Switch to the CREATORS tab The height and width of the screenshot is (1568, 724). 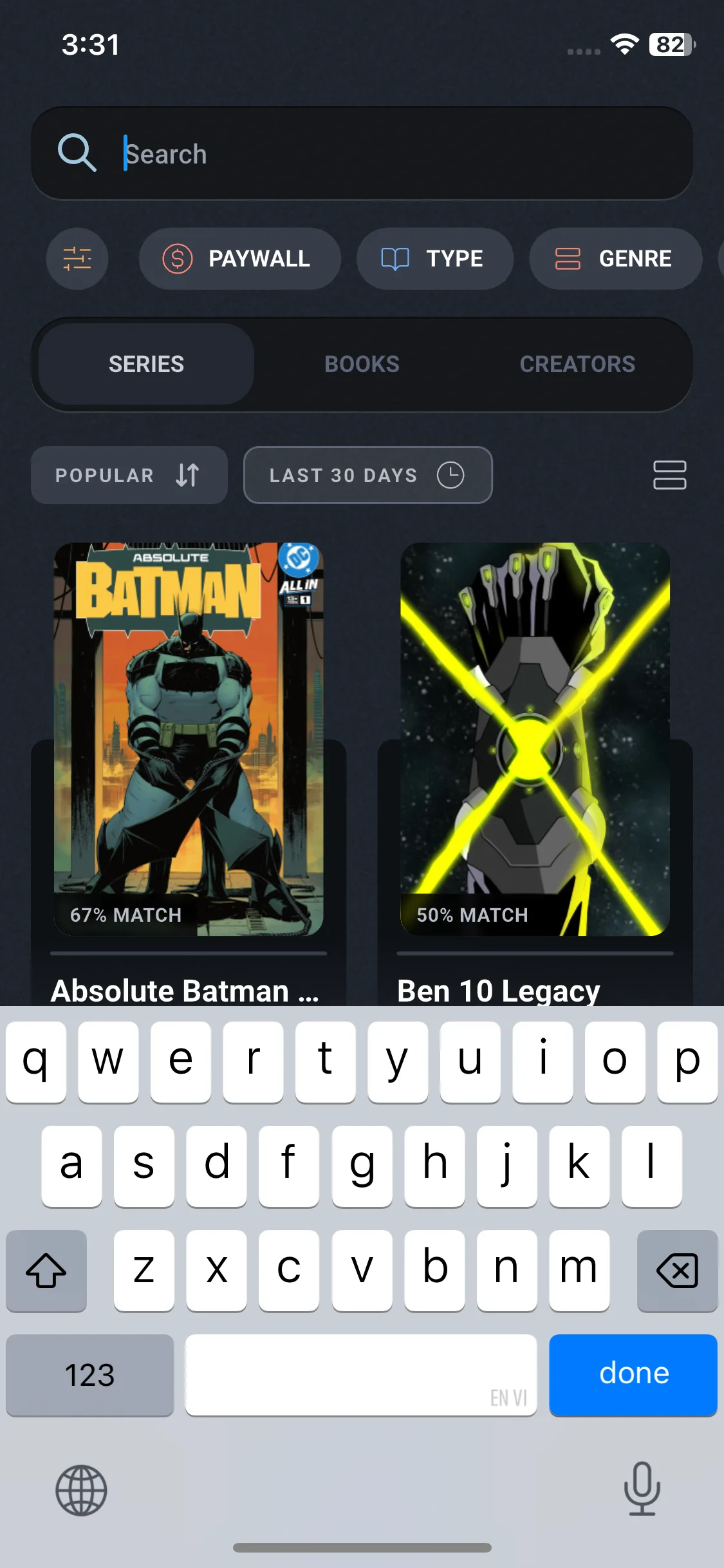577,364
